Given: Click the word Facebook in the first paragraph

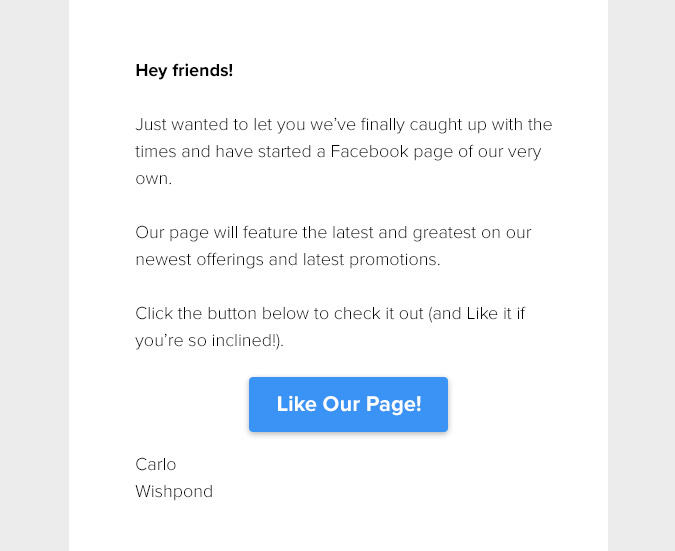Looking at the screenshot, I should pos(369,152).
